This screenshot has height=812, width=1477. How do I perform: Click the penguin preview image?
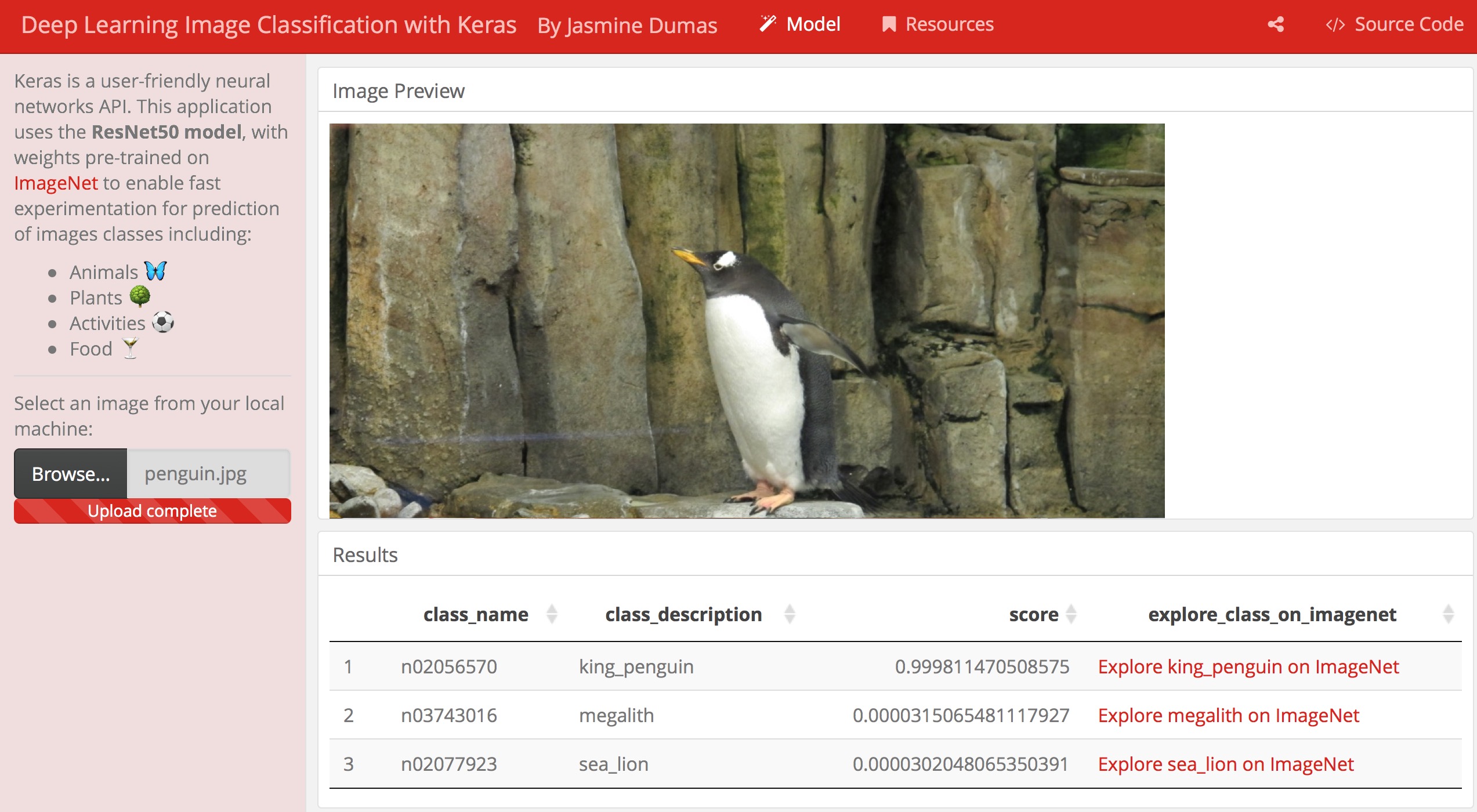coord(747,321)
